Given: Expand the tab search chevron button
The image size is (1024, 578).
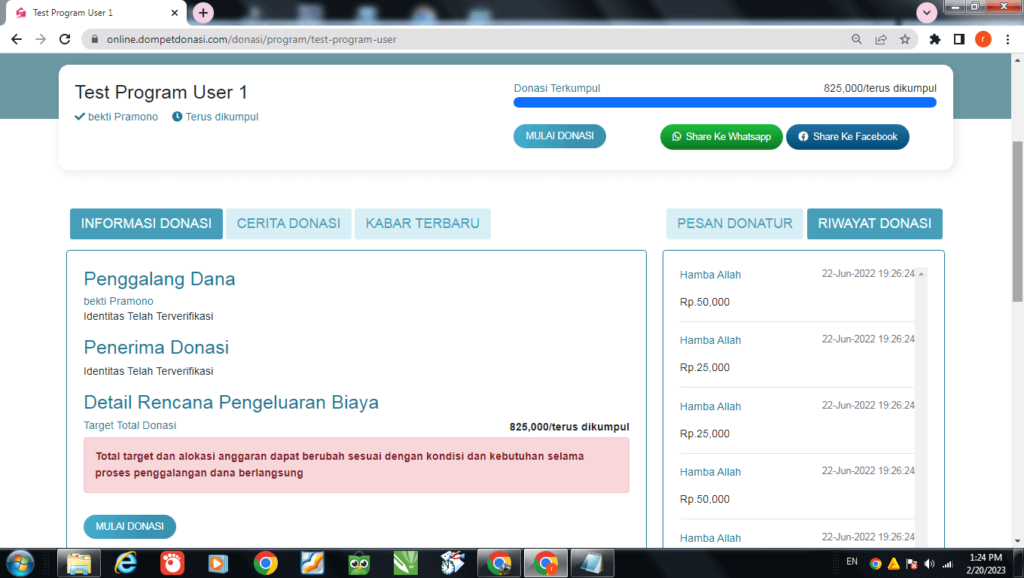Looking at the screenshot, I should [x=927, y=12].
